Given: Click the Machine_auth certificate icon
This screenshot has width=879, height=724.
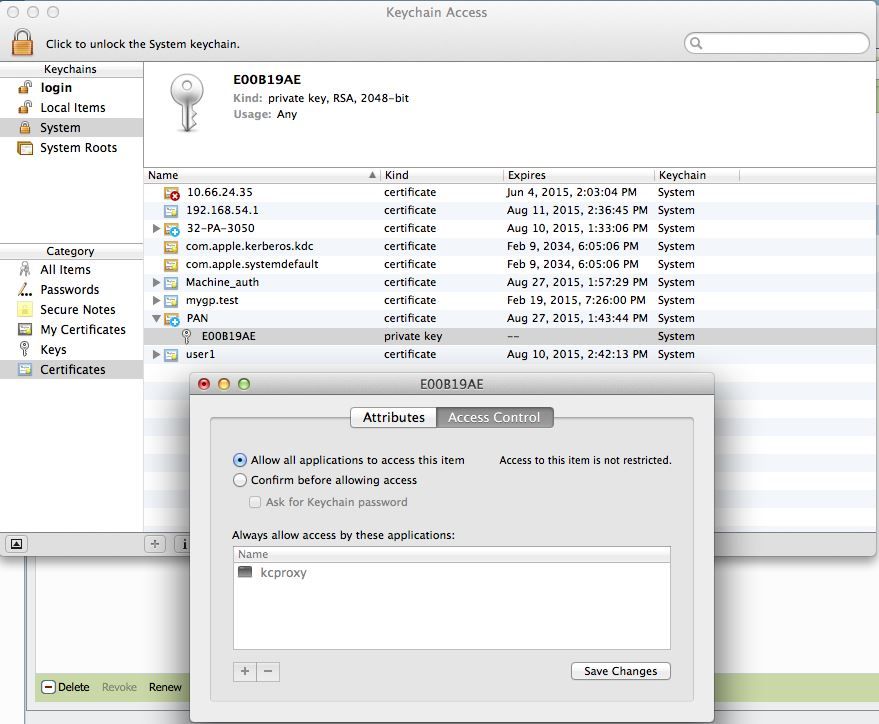Looking at the screenshot, I should point(171,282).
